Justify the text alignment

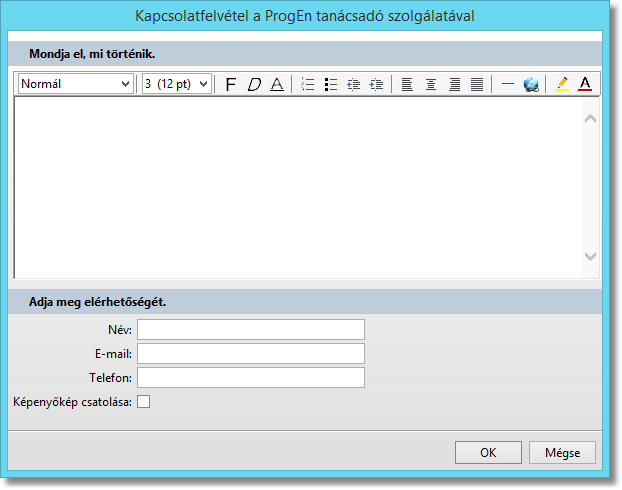click(477, 84)
